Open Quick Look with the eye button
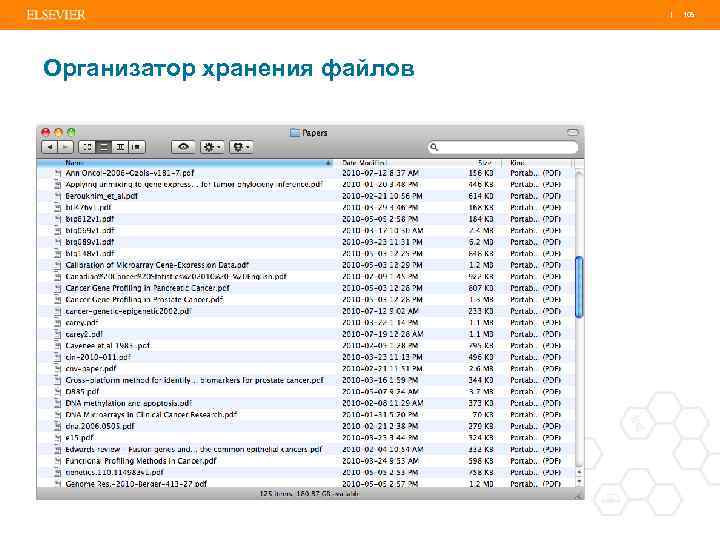The height and width of the screenshot is (540, 720). click(x=183, y=147)
